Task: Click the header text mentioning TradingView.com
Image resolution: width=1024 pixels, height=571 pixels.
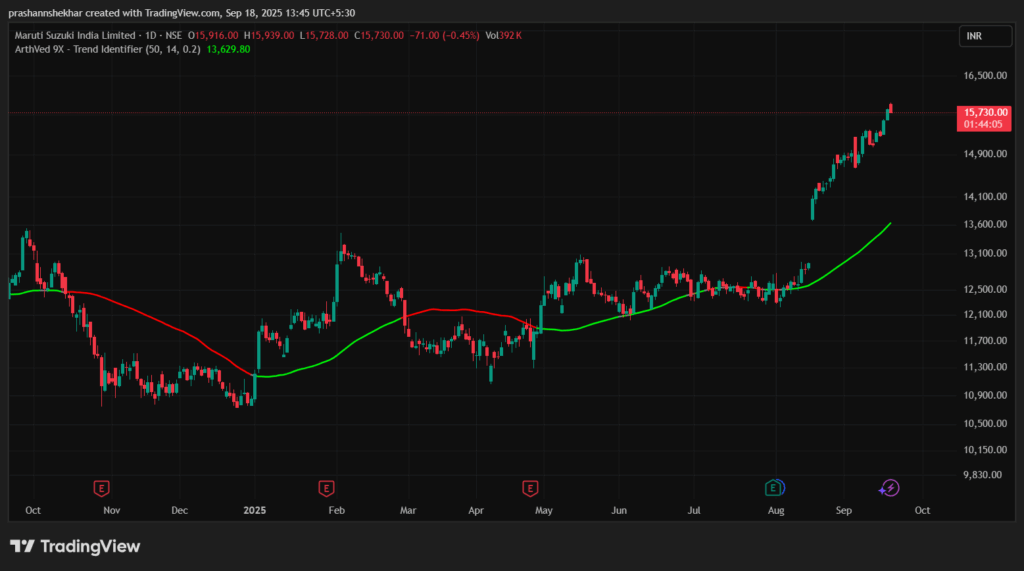Action: (180, 12)
